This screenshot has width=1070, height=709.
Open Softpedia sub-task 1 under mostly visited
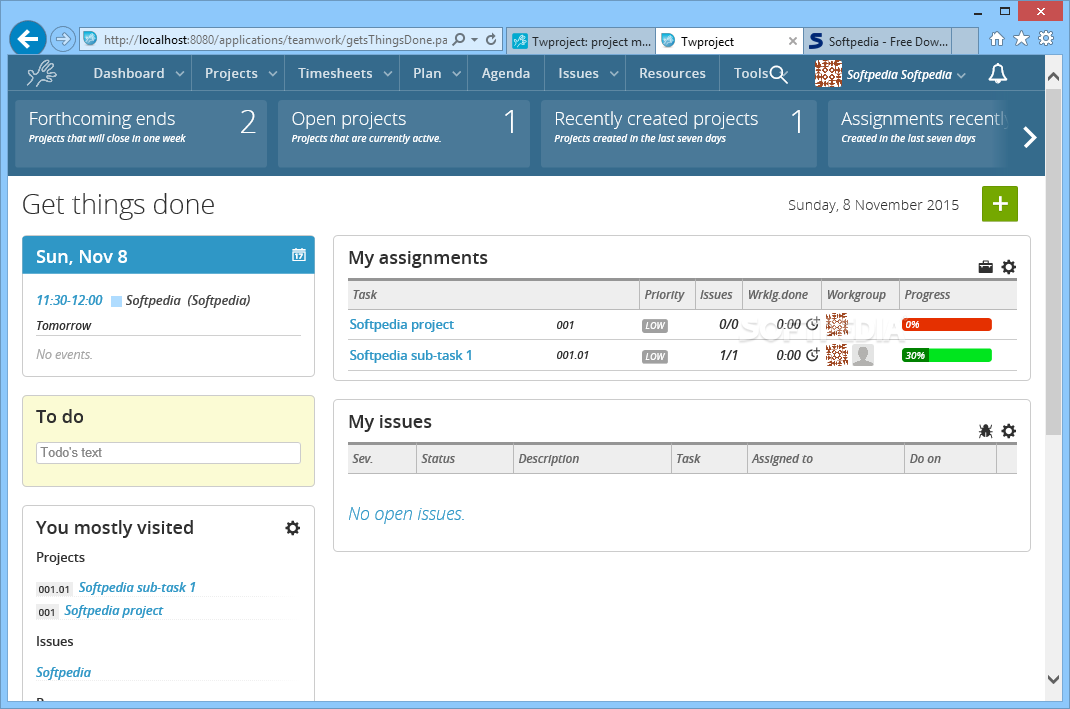click(x=137, y=588)
